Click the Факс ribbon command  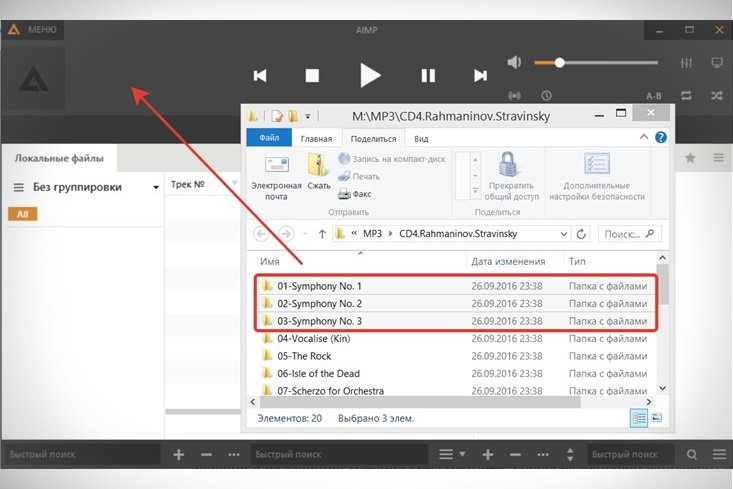354,194
